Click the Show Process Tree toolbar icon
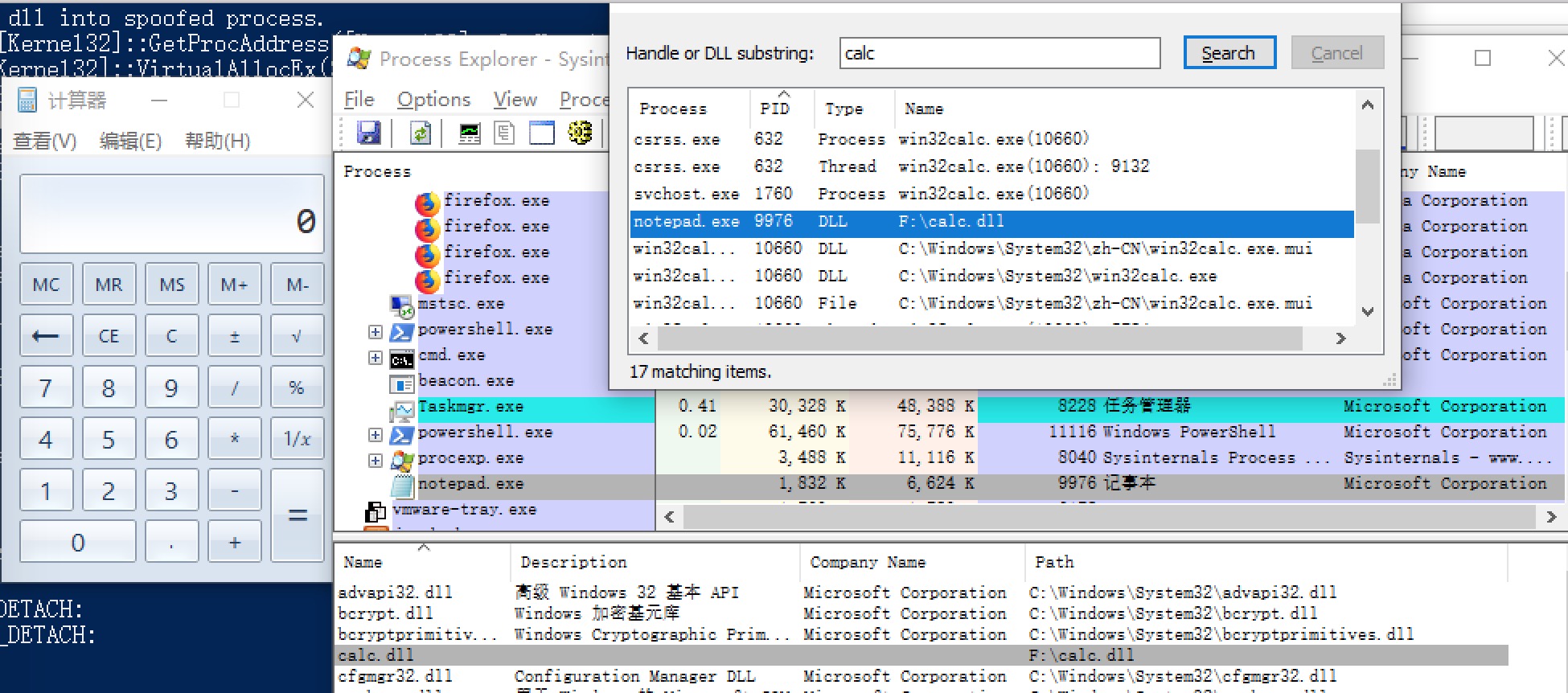Screen dimensions: 1568x693 click(x=505, y=133)
